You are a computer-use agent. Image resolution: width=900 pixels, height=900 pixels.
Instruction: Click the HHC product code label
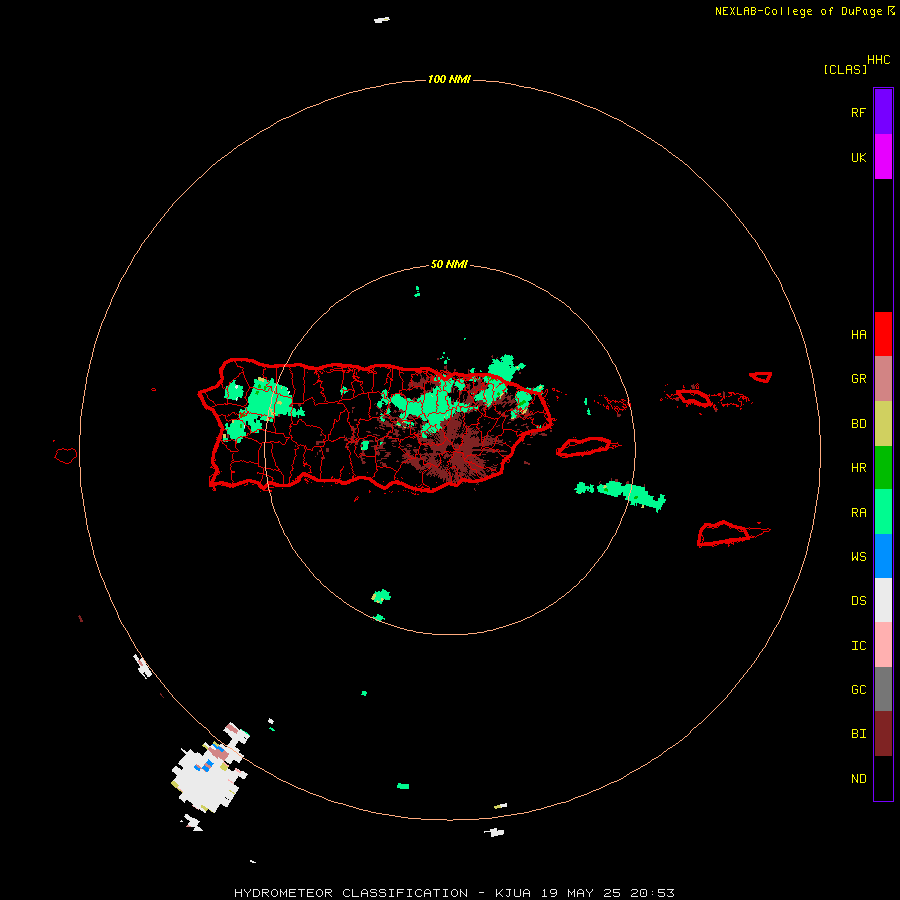click(x=879, y=60)
